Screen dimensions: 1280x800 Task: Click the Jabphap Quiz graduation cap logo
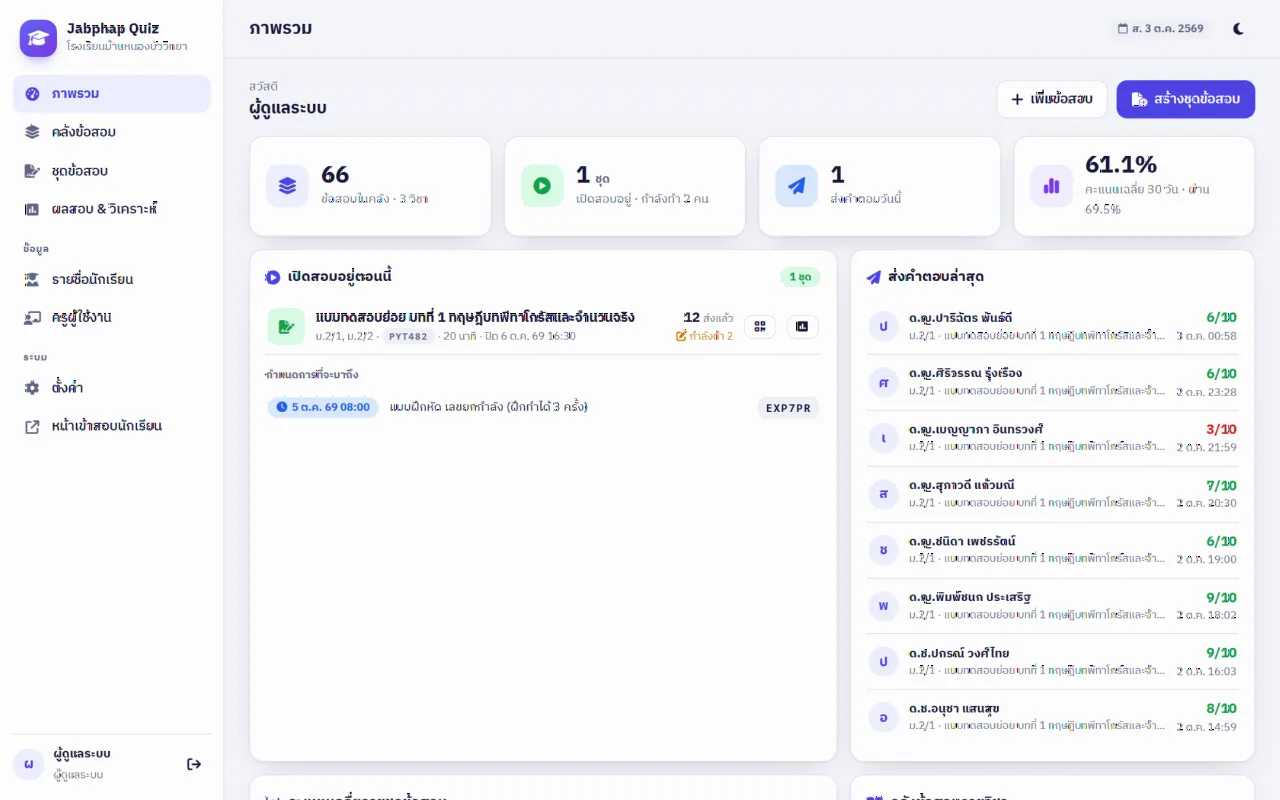(x=38, y=38)
